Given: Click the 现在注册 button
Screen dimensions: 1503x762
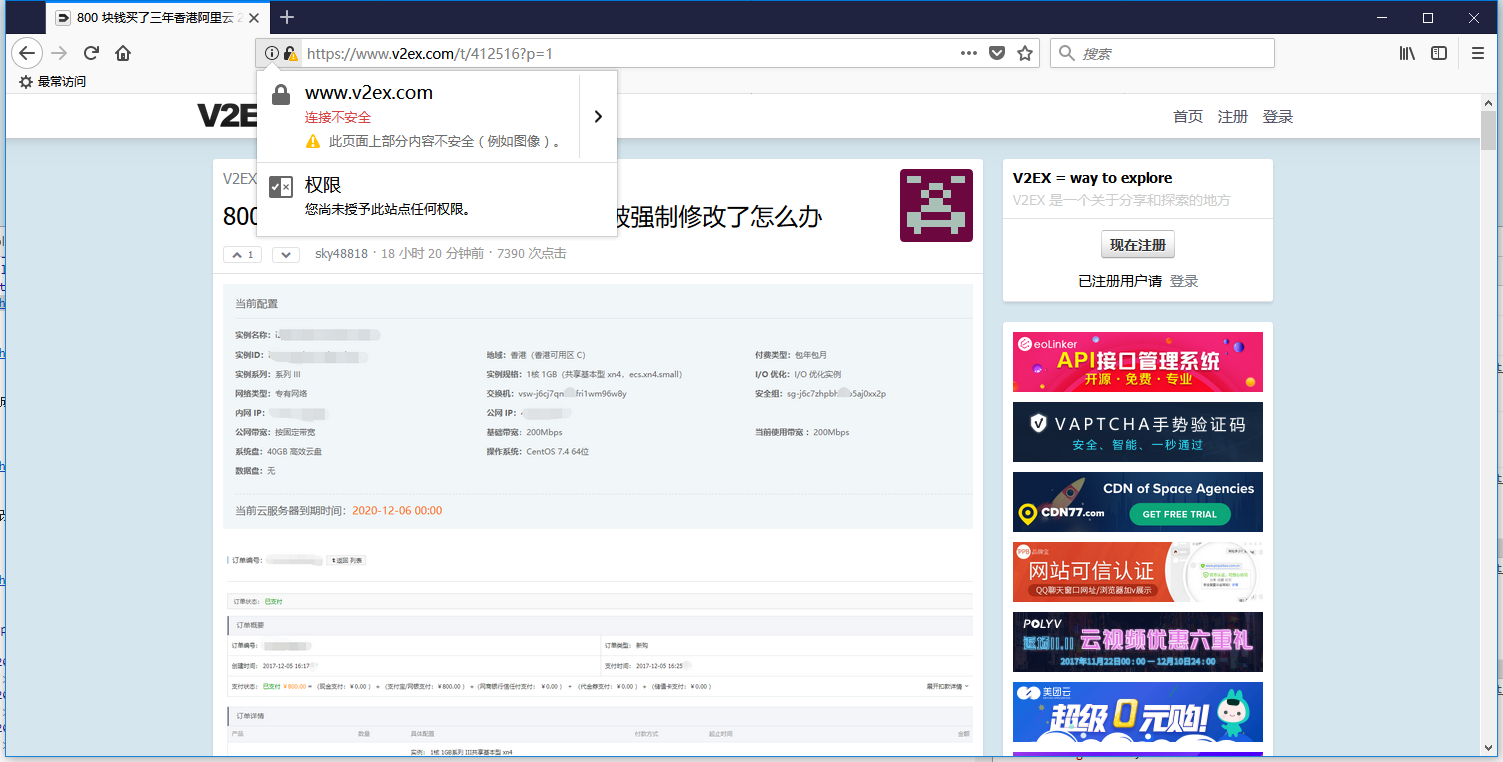Looking at the screenshot, I should tap(1138, 245).
